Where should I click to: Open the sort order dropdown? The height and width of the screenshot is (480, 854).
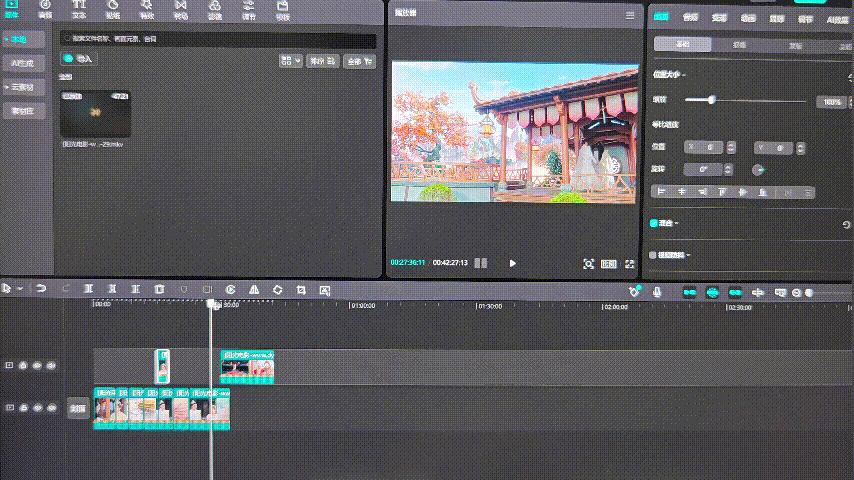pos(323,62)
